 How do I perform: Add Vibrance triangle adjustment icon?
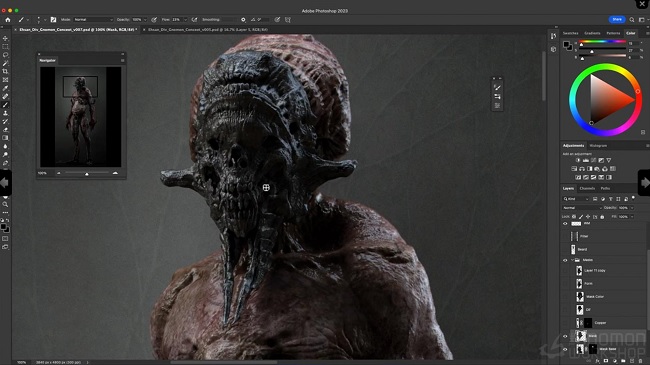(609, 160)
